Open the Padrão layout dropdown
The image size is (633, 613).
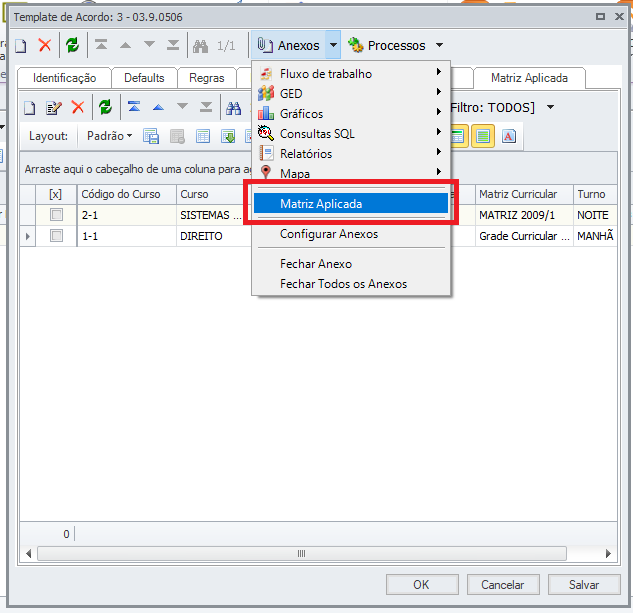pyautogui.click(x=109, y=136)
